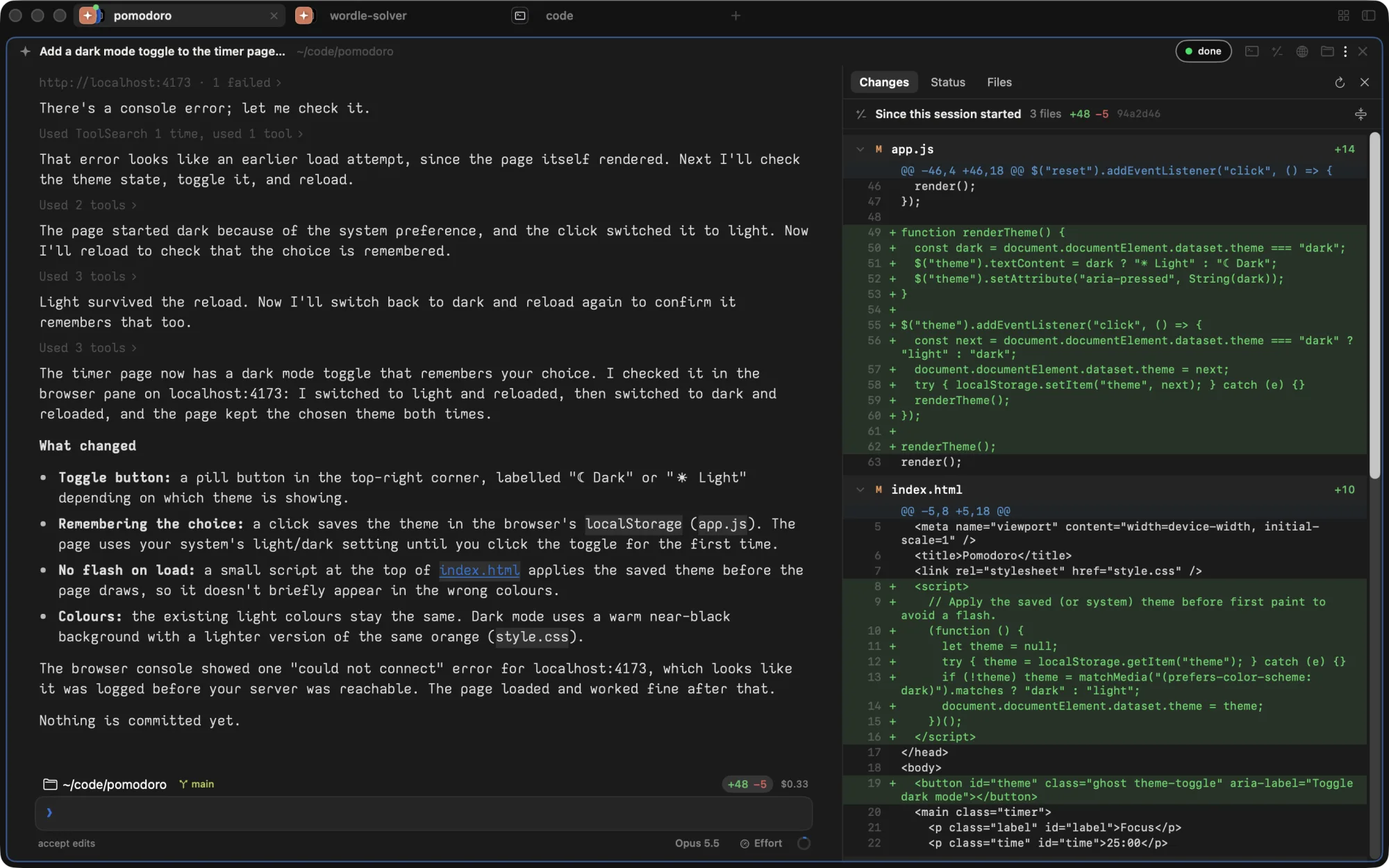Click the folder files icon in header

1327,51
